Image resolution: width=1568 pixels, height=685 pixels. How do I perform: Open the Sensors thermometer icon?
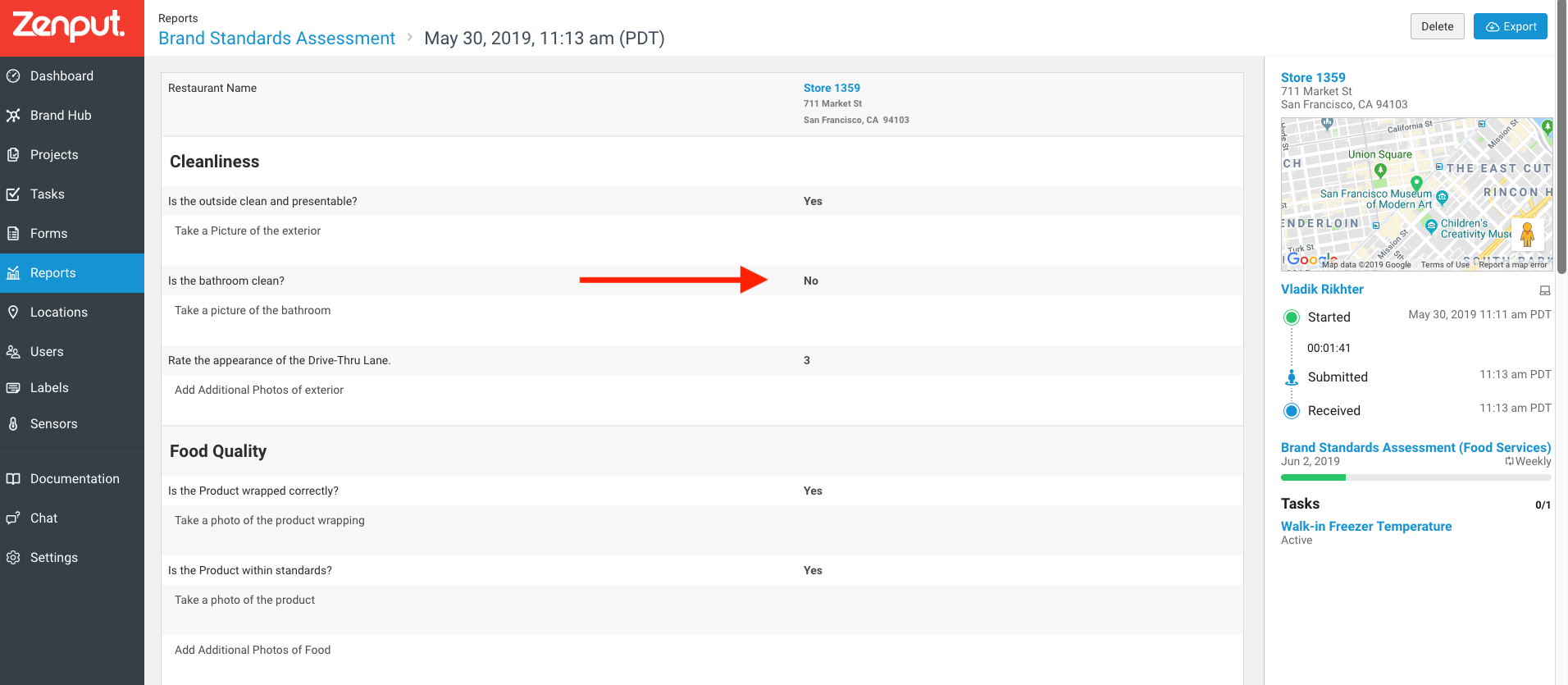pyautogui.click(x=13, y=424)
